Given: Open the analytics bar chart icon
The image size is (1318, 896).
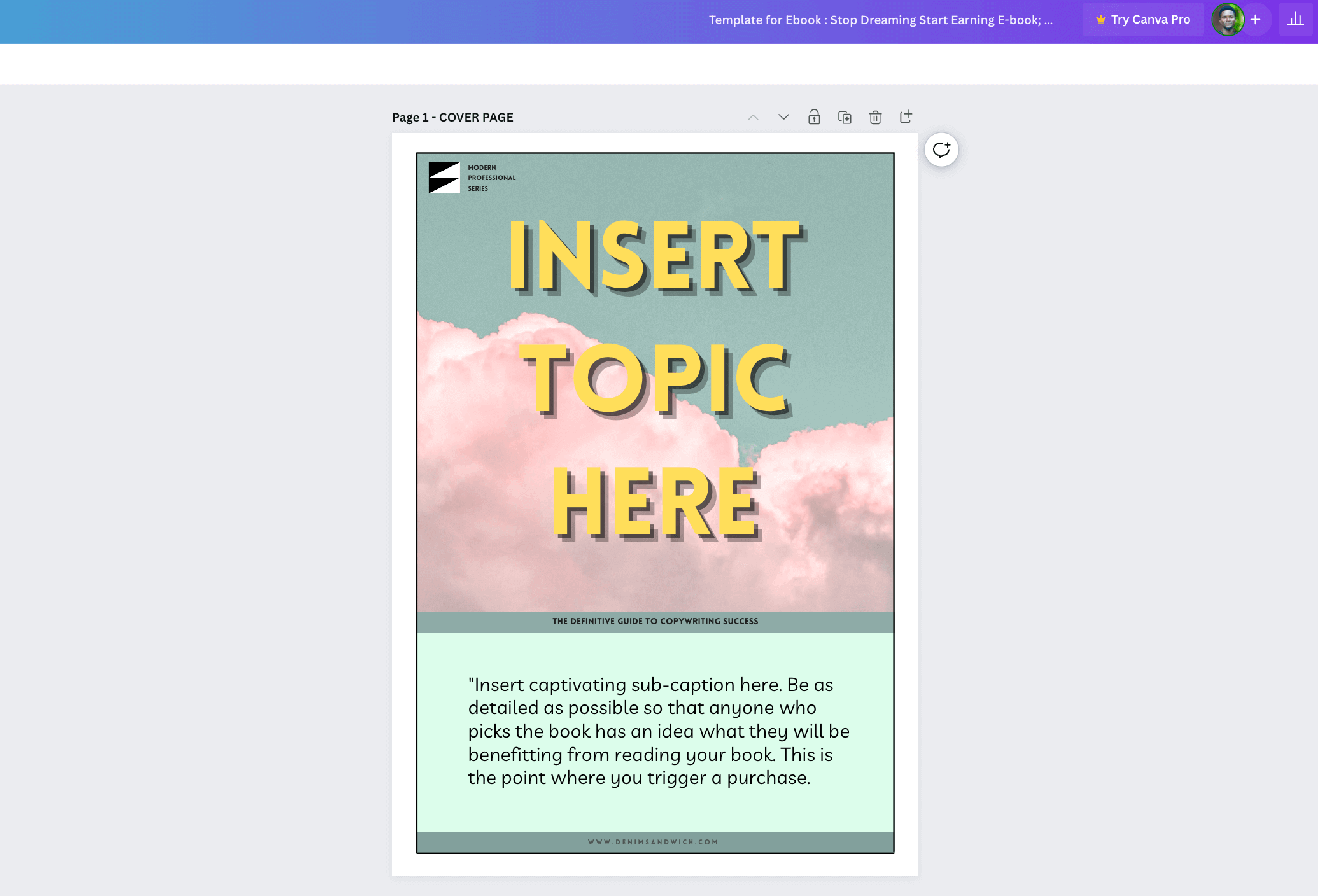Looking at the screenshot, I should (x=1295, y=20).
